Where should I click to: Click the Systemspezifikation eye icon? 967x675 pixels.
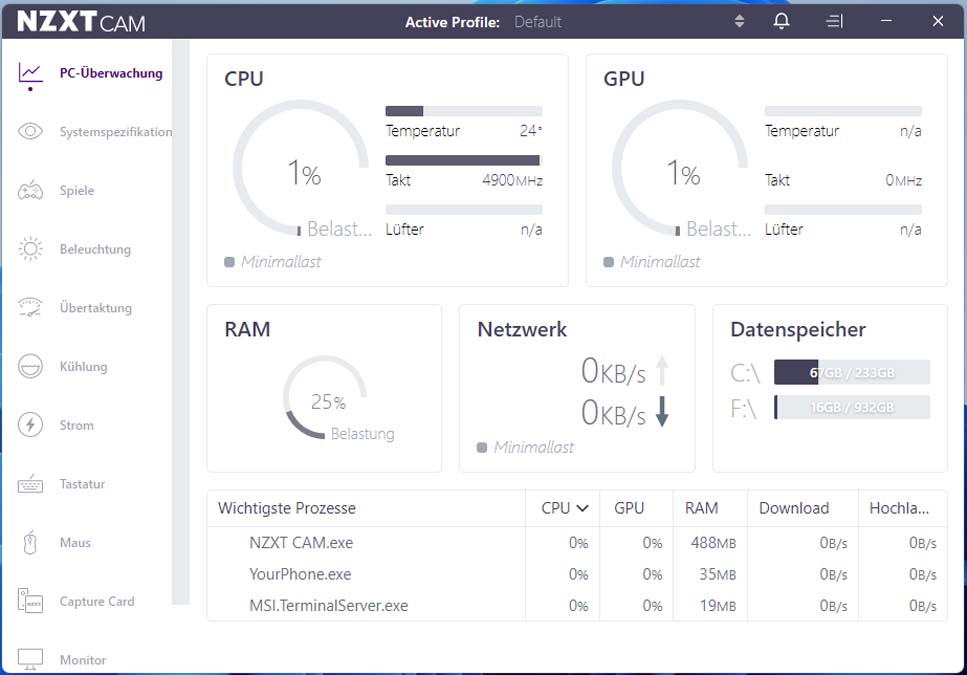pos(30,131)
